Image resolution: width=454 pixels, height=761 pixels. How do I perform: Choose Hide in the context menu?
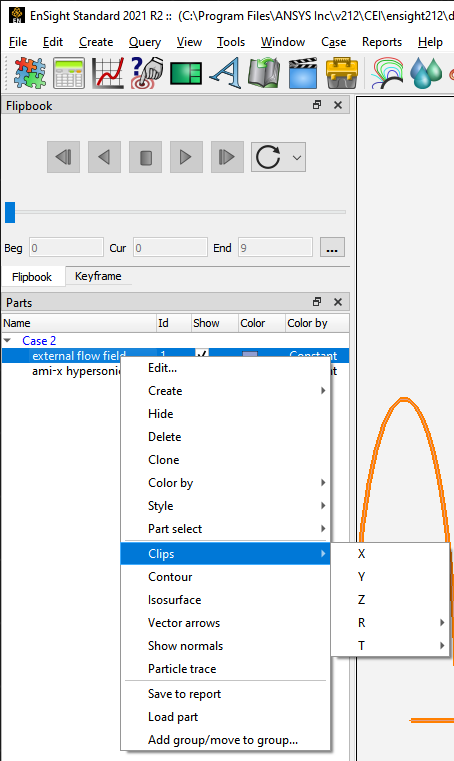[x=226, y=414]
